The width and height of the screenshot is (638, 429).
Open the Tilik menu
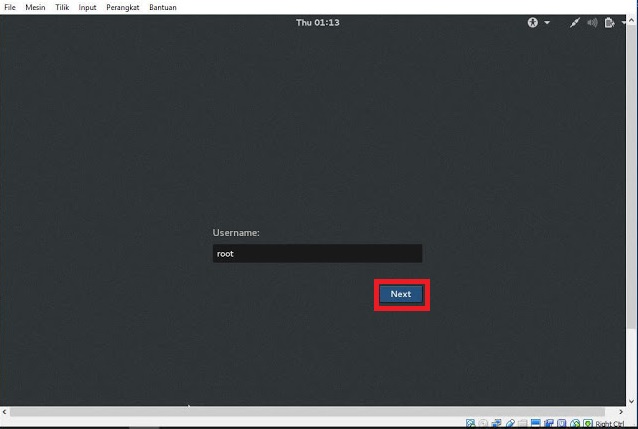pos(62,7)
